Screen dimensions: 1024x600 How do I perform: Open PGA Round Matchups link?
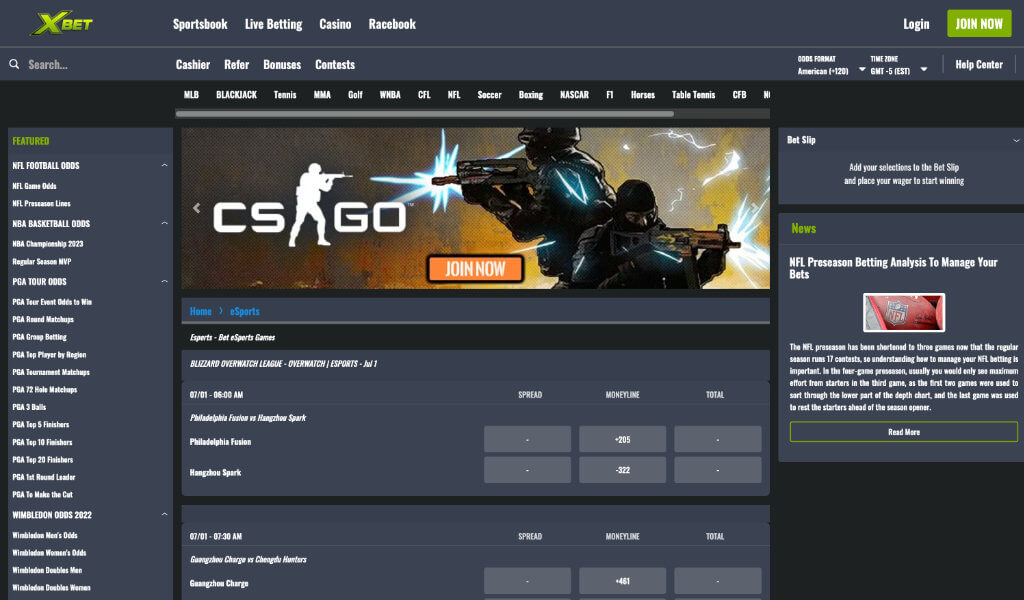(x=43, y=320)
